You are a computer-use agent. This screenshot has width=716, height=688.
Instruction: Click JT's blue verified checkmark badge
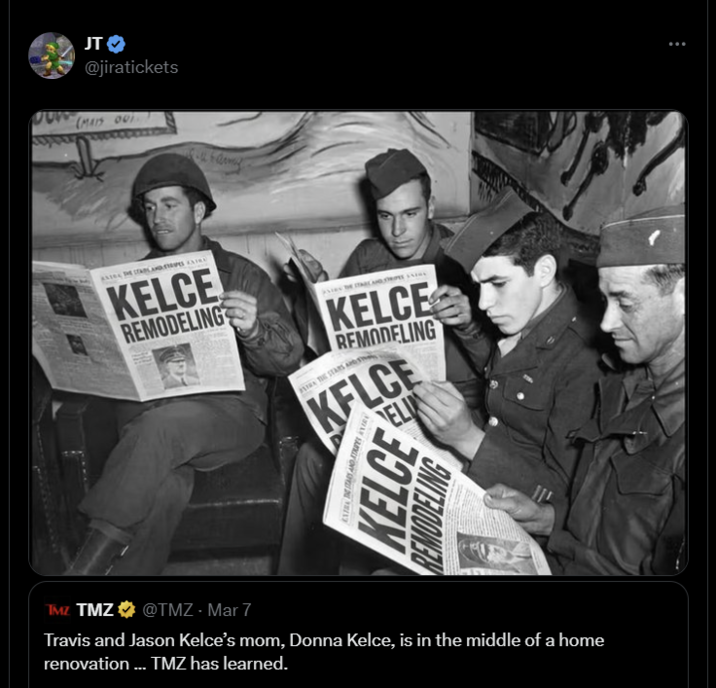[x=117, y=44]
